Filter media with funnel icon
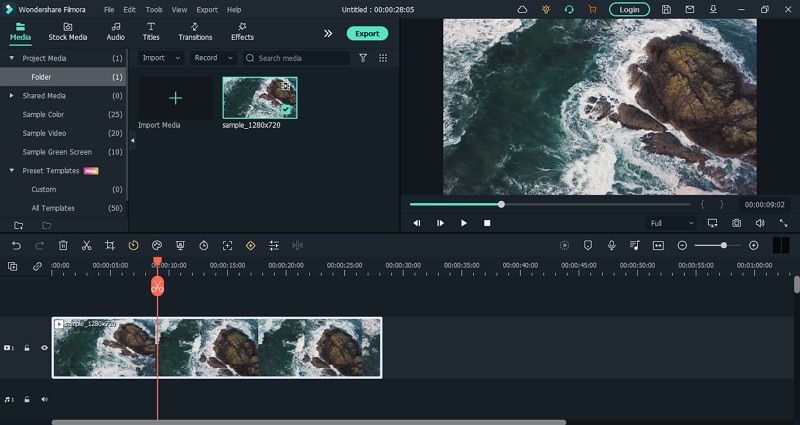The image size is (800, 425). pyautogui.click(x=363, y=58)
